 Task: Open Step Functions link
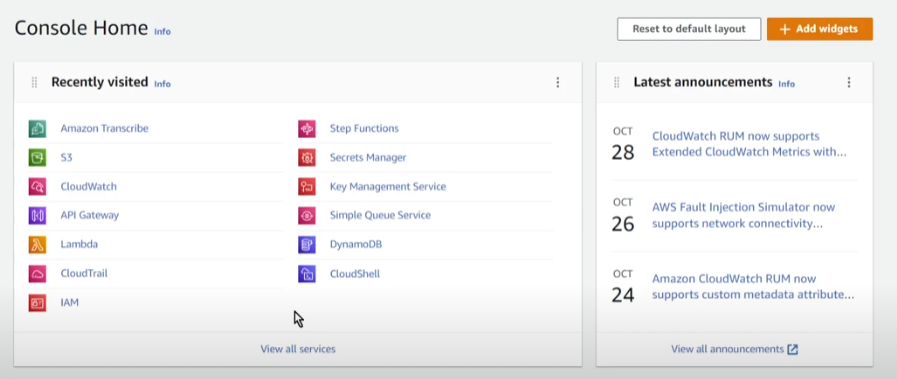364,129
